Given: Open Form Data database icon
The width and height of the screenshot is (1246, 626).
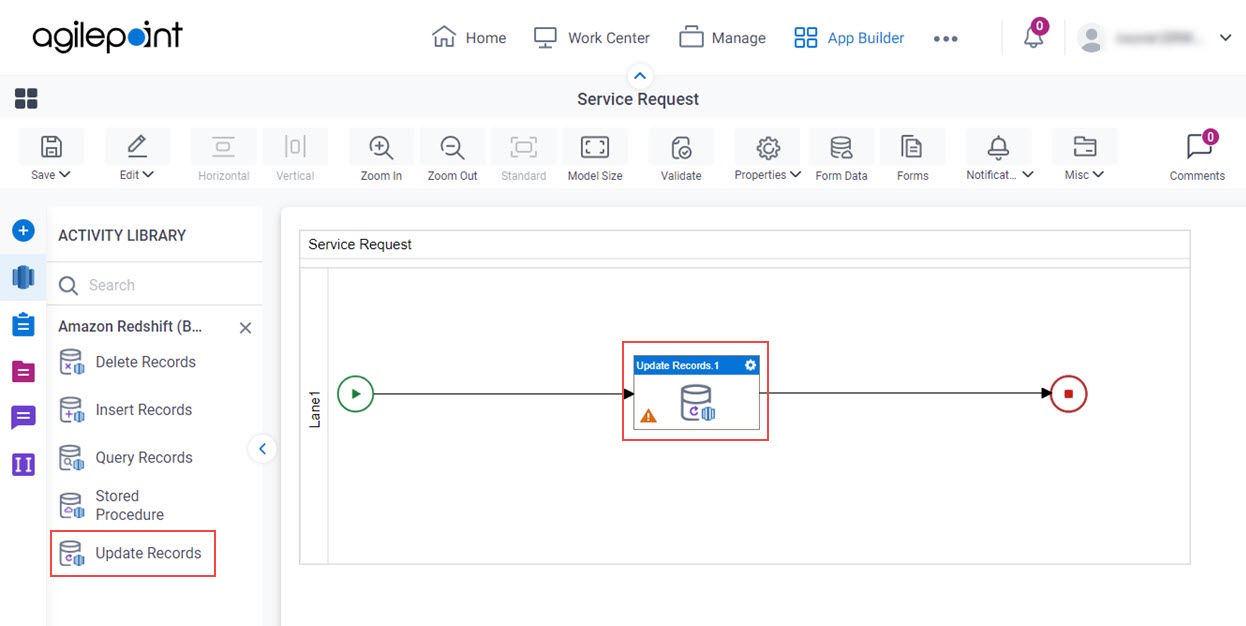Looking at the screenshot, I should (841, 148).
